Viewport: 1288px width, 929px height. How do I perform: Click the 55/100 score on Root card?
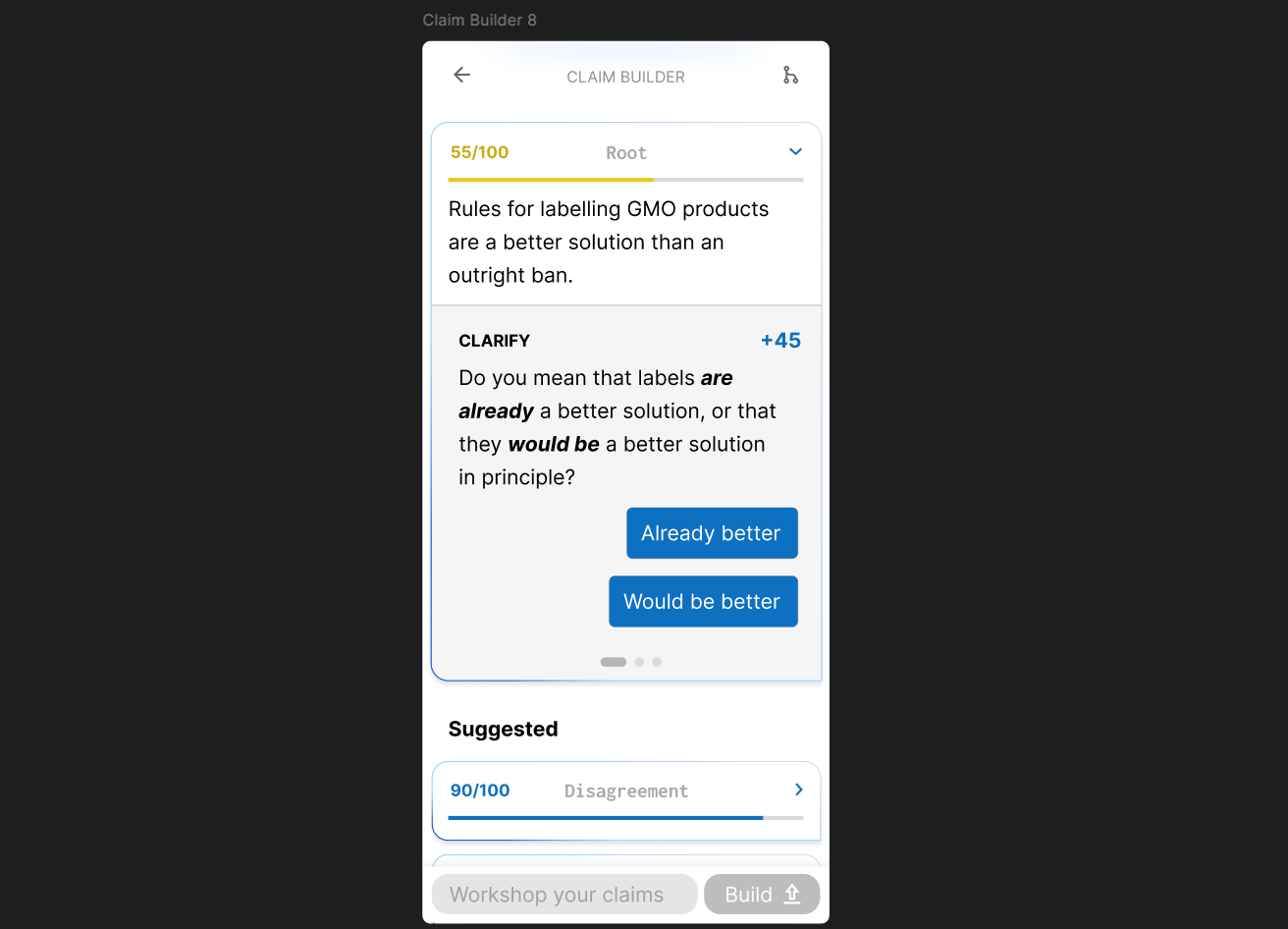(x=479, y=152)
